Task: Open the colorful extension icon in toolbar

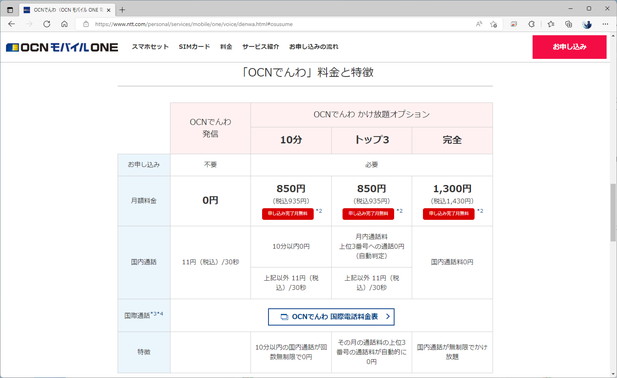Action: [x=514, y=24]
